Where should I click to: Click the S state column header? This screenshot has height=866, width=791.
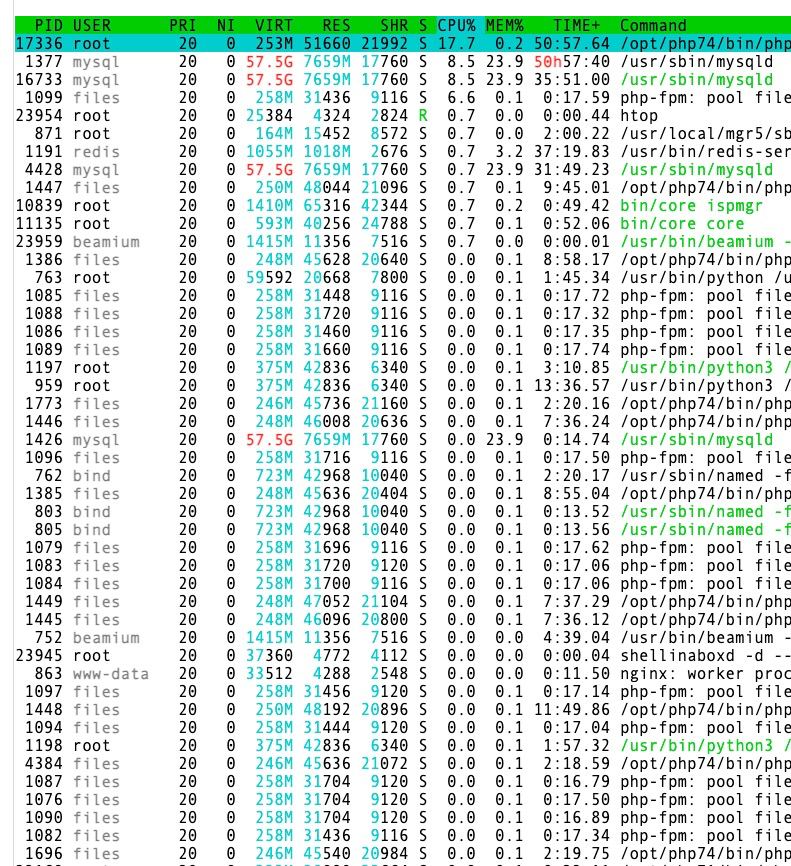click(x=423, y=25)
